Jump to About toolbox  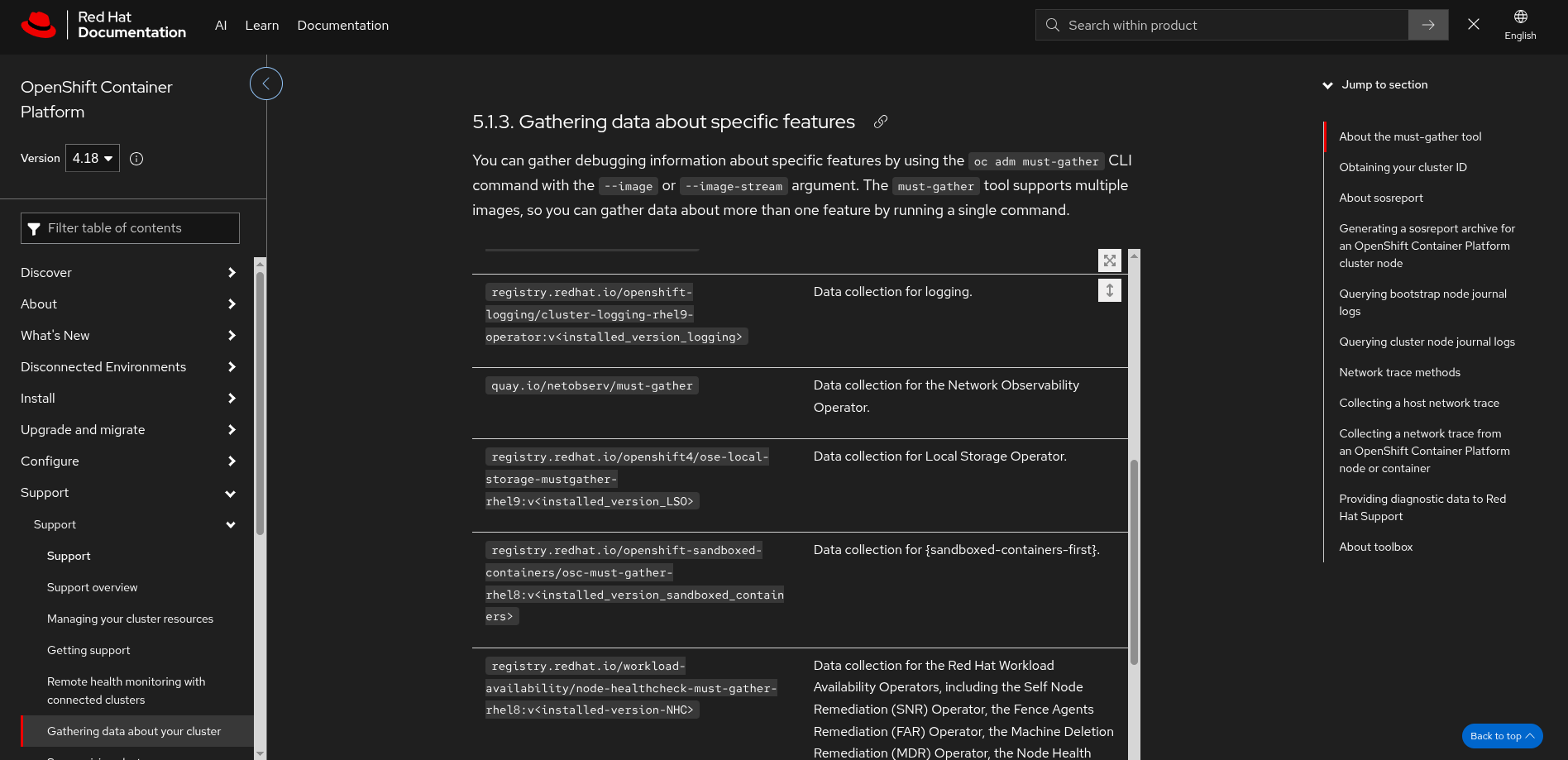[x=1376, y=547]
